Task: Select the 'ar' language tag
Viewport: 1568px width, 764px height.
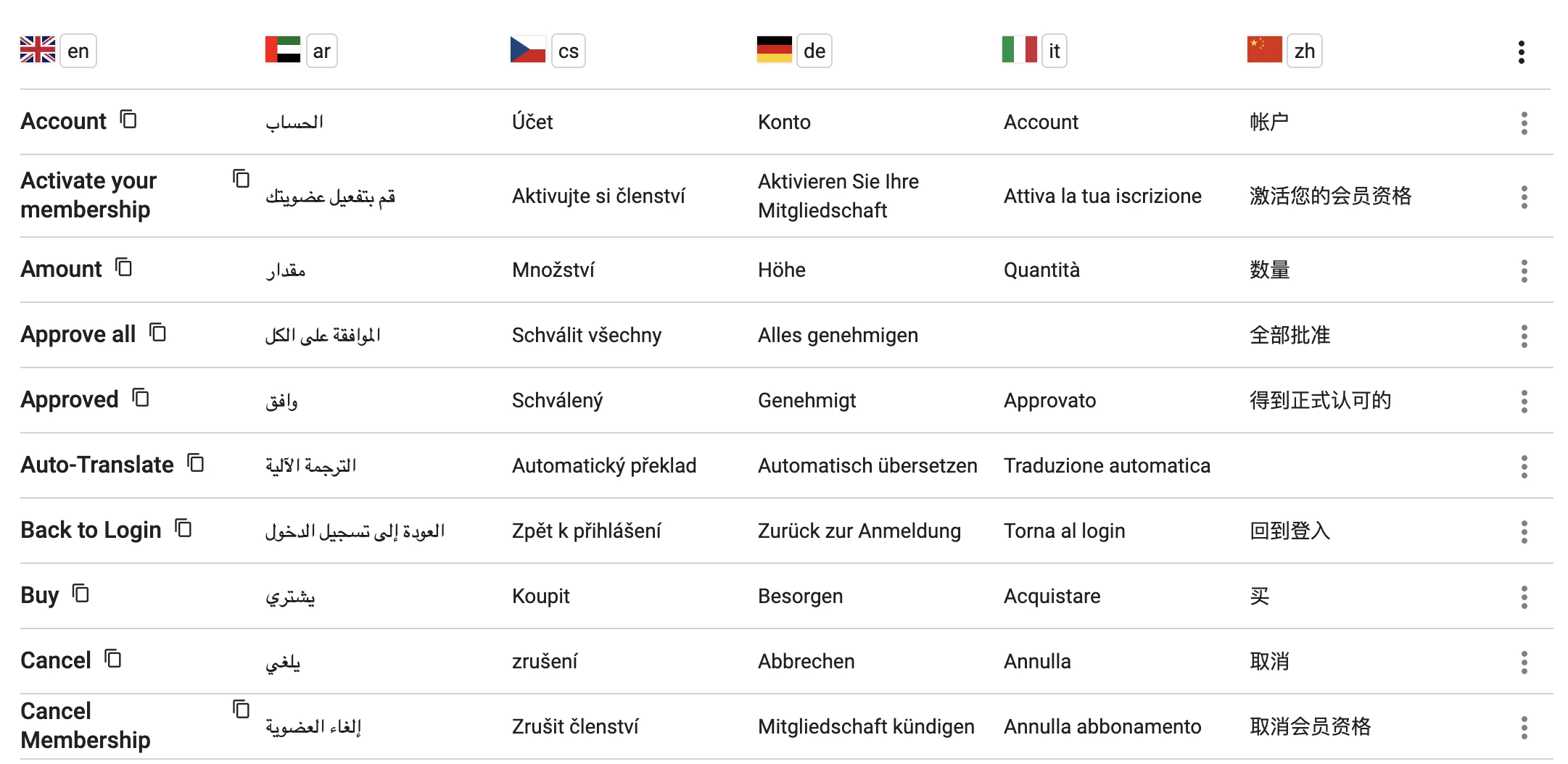Action: tap(321, 51)
